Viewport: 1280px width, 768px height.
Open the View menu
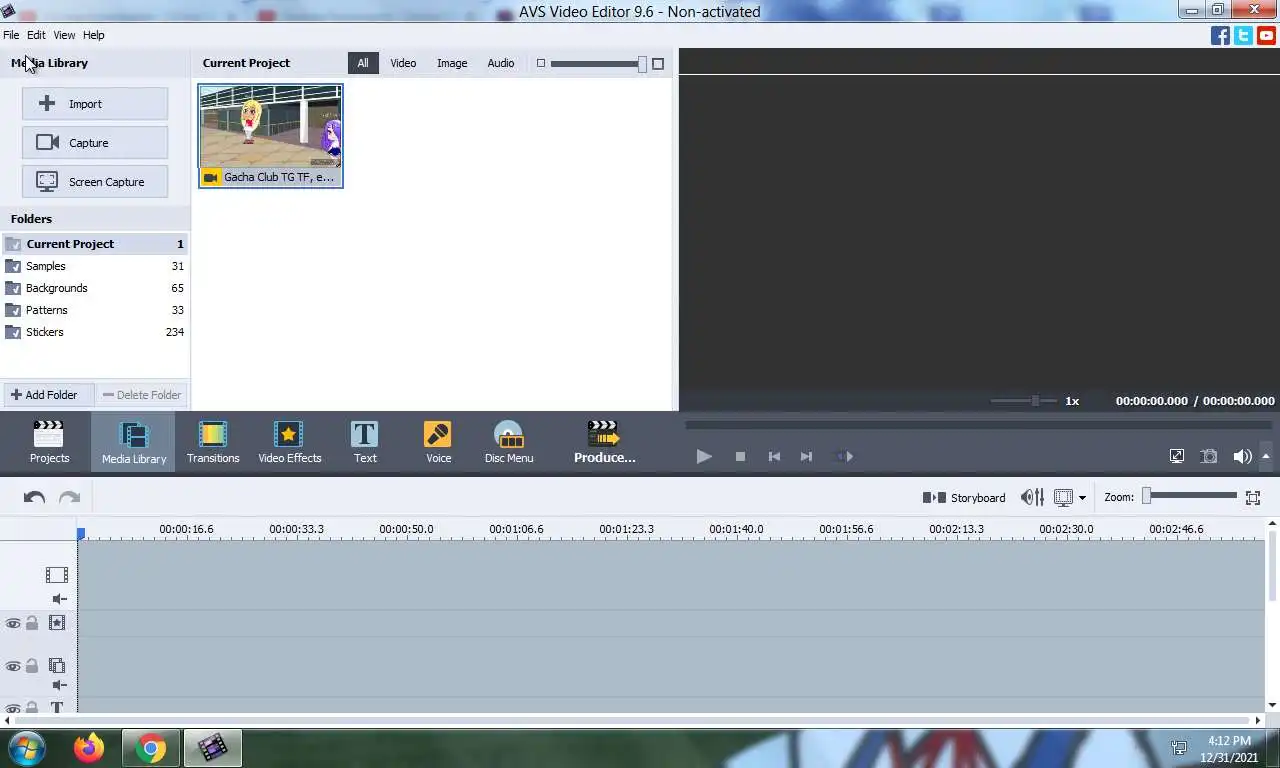click(x=64, y=35)
